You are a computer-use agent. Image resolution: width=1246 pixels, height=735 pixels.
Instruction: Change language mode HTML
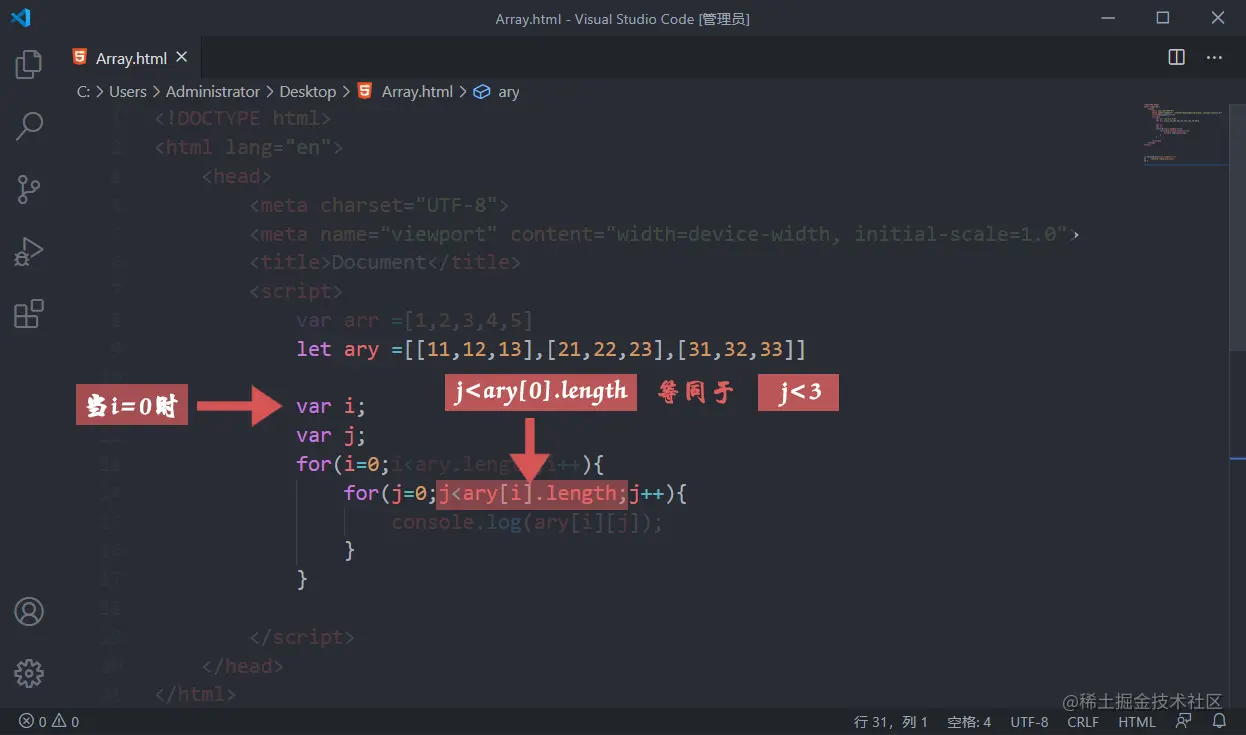[x=1137, y=721]
